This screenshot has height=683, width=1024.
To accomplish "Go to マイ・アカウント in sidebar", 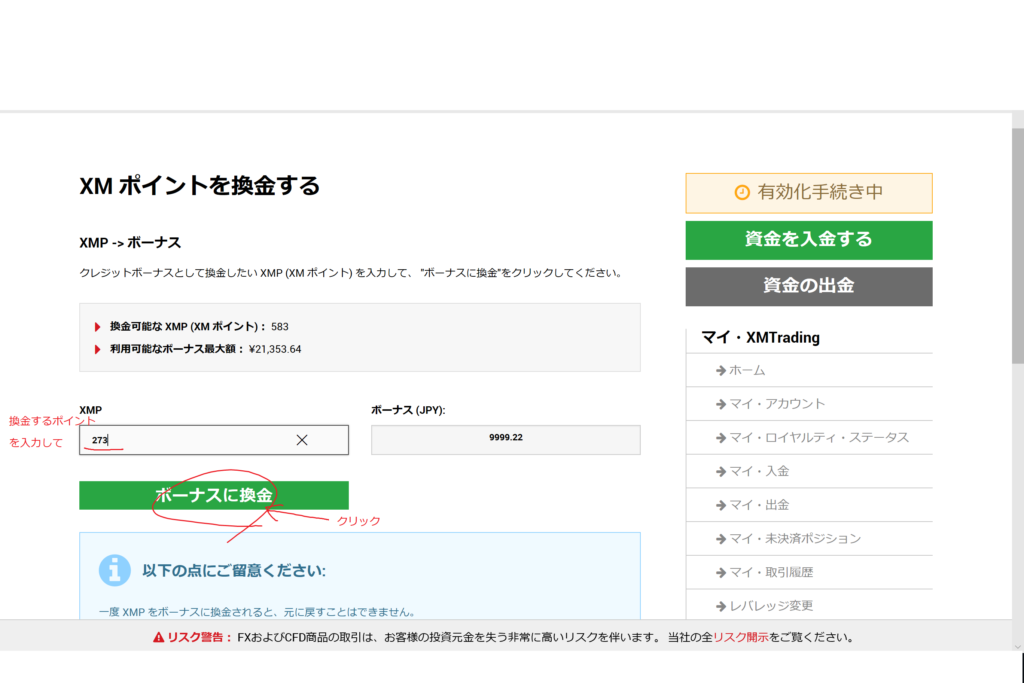I will (777, 404).
